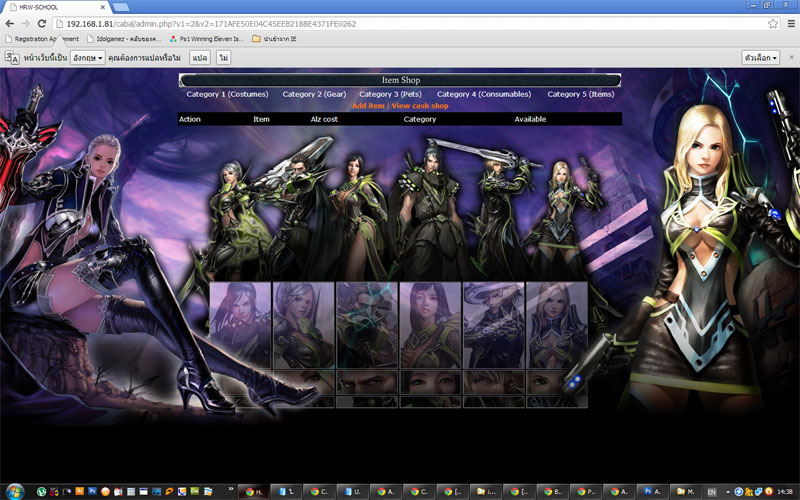Show hidden system tray icons
Image resolution: width=800 pixels, height=500 pixels.
pos(728,492)
